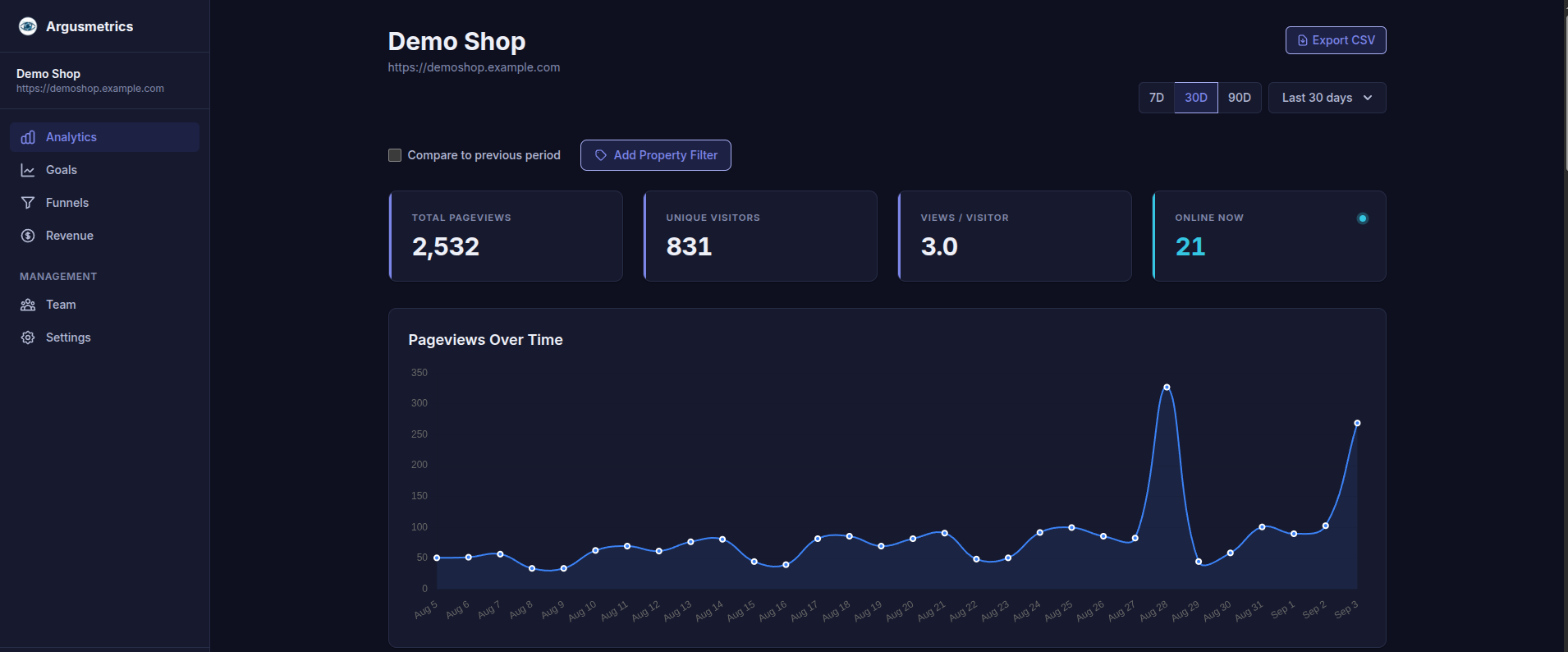1568x652 pixels.
Task: Click the Pageviews Over Time title
Action: (485, 340)
